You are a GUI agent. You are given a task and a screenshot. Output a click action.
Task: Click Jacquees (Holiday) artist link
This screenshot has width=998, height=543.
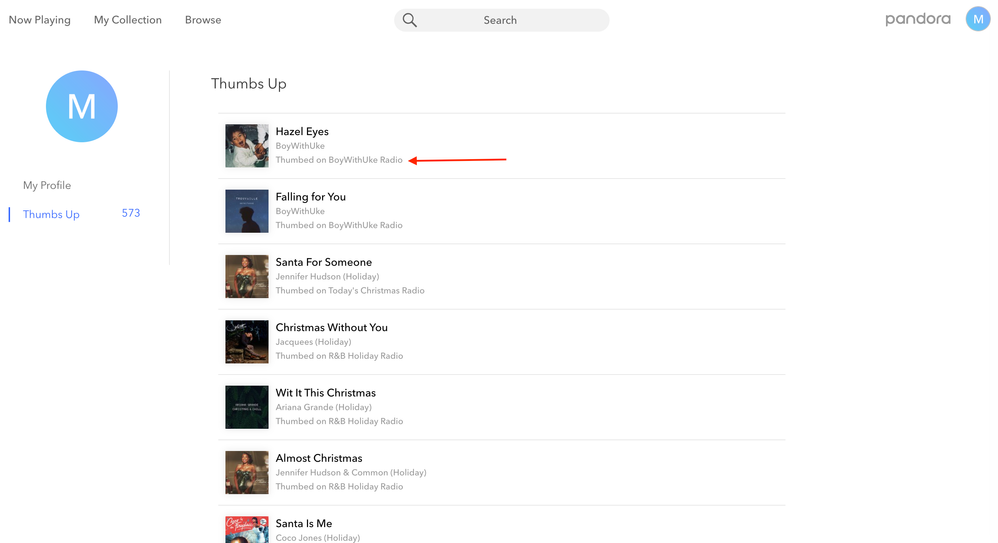point(313,342)
